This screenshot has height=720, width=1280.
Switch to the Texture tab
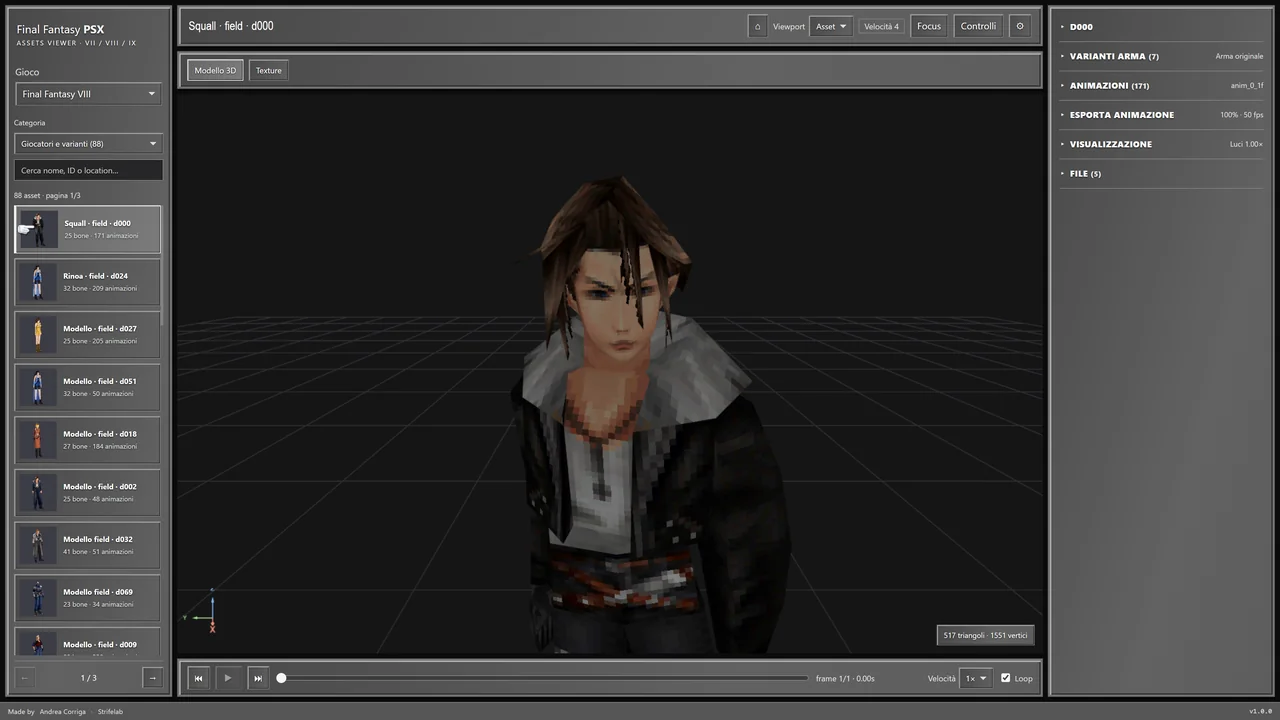point(268,71)
